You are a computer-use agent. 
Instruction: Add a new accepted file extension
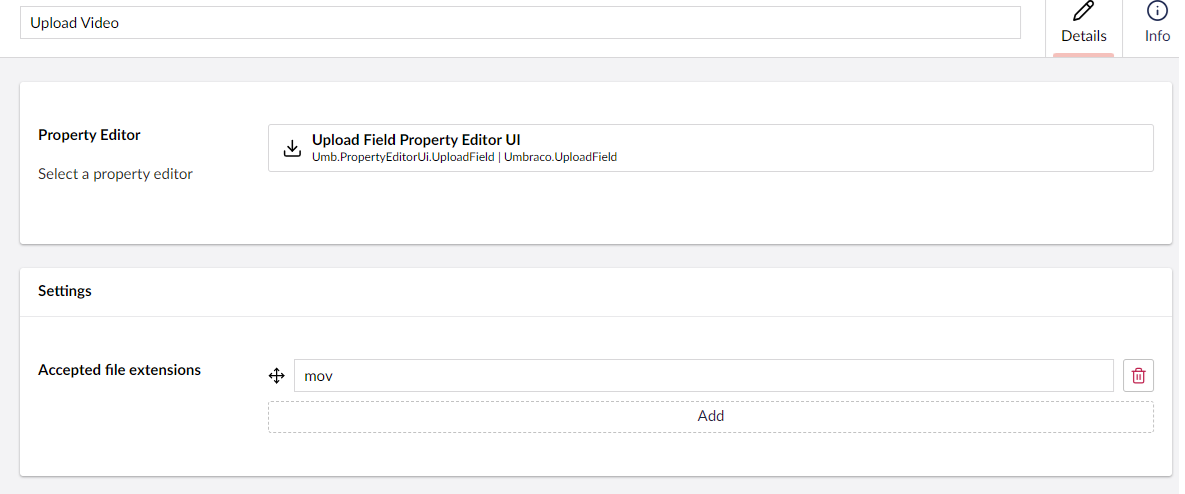coord(710,416)
